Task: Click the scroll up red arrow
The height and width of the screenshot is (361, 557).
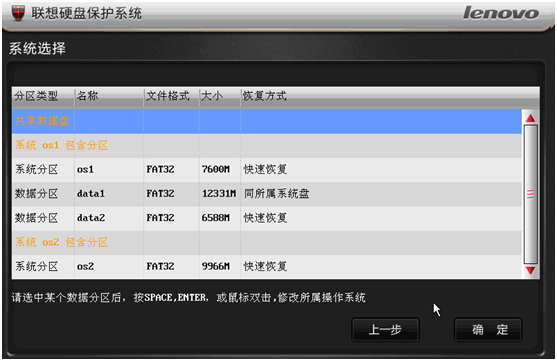Action: click(530, 118)
